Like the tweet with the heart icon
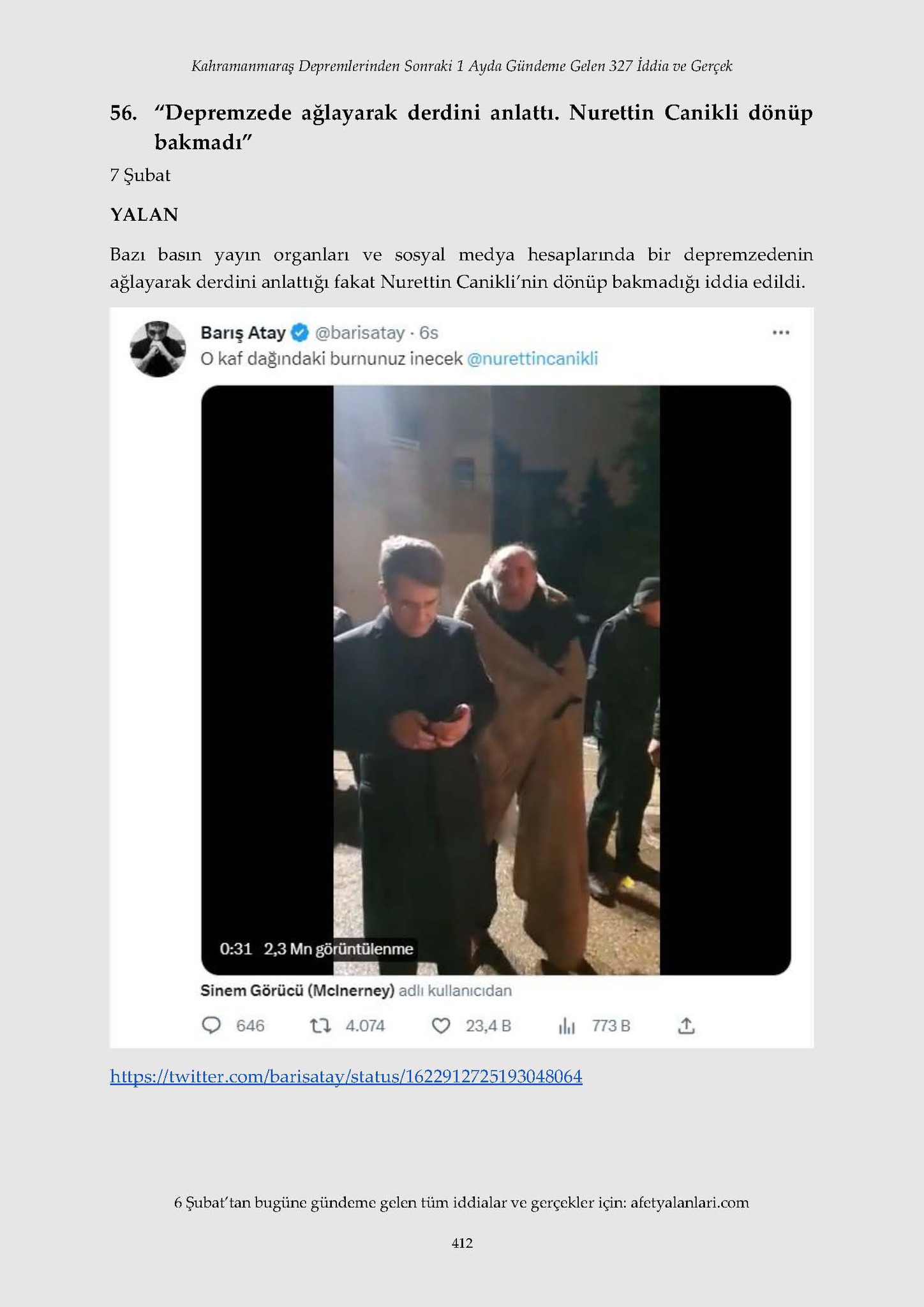 441,1026
